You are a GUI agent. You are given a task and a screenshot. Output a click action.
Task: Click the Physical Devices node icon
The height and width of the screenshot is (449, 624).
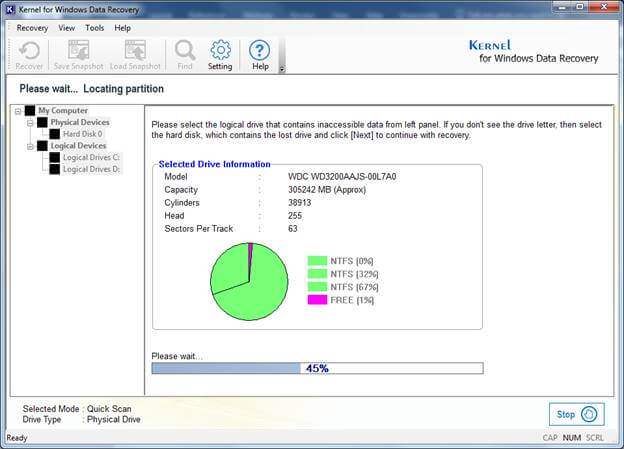[x=42, y=122]
